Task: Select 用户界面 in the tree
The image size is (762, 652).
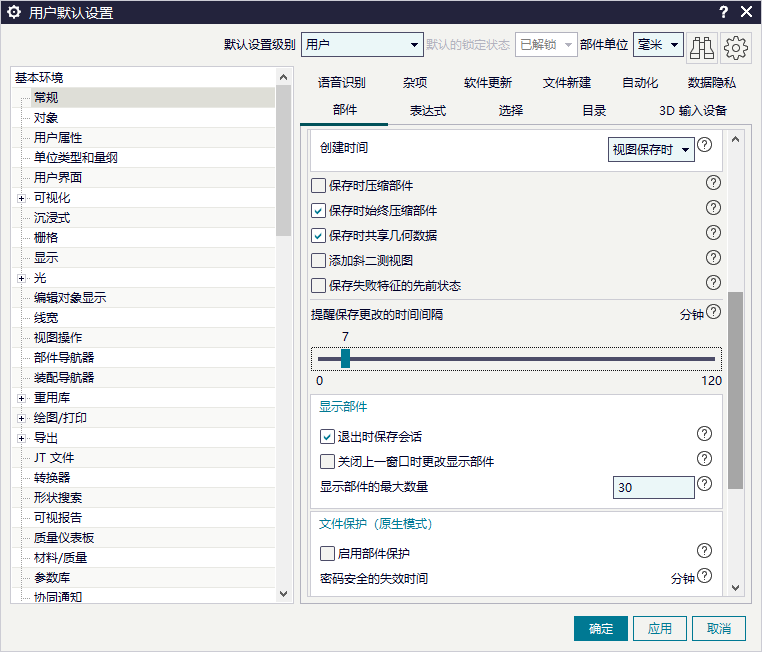Action: (58, 177)
